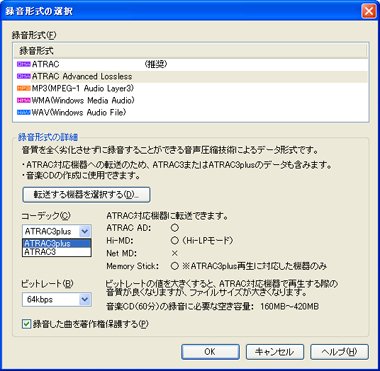Select the ATRAC recording format row

point(191,64)
